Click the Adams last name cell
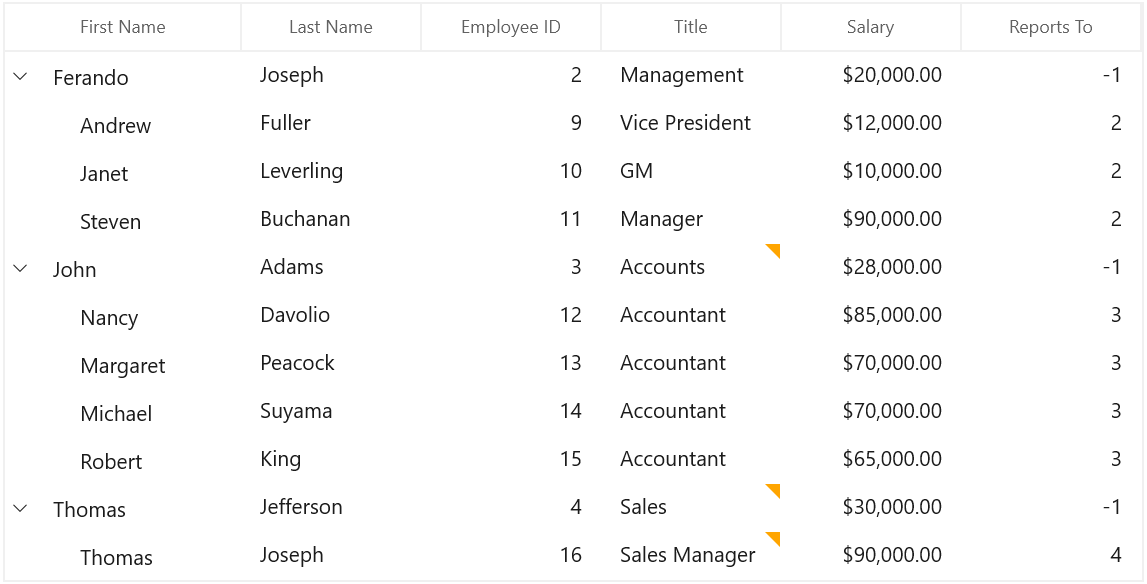Screen dimensions: 1147x584 click(x=331, y=267)
